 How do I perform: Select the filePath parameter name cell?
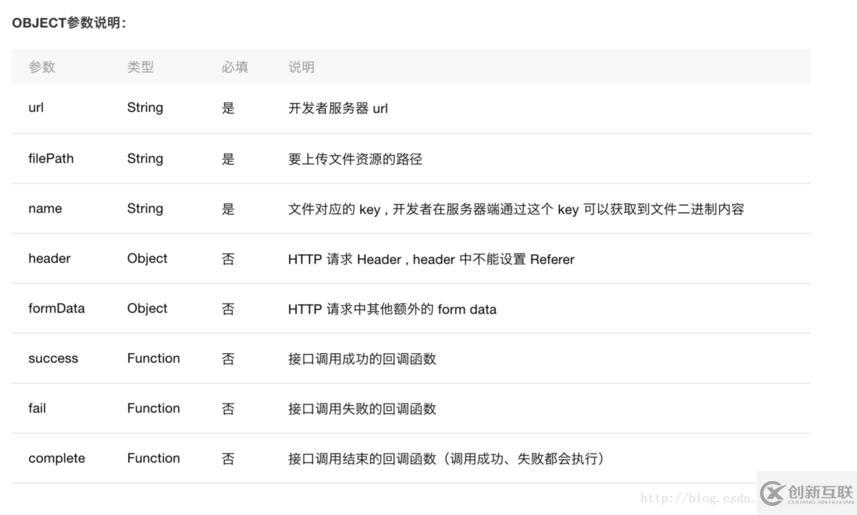coord(51,158)
